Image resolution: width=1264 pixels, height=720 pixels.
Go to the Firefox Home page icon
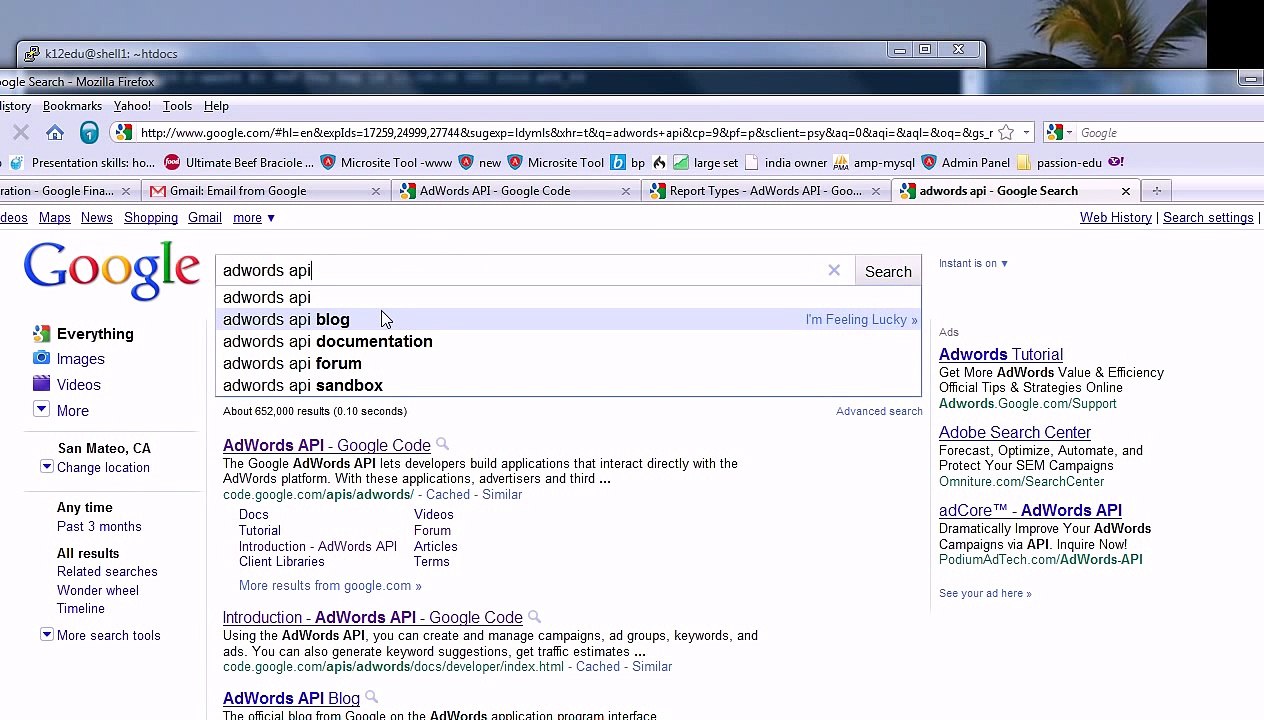(55, 132)
